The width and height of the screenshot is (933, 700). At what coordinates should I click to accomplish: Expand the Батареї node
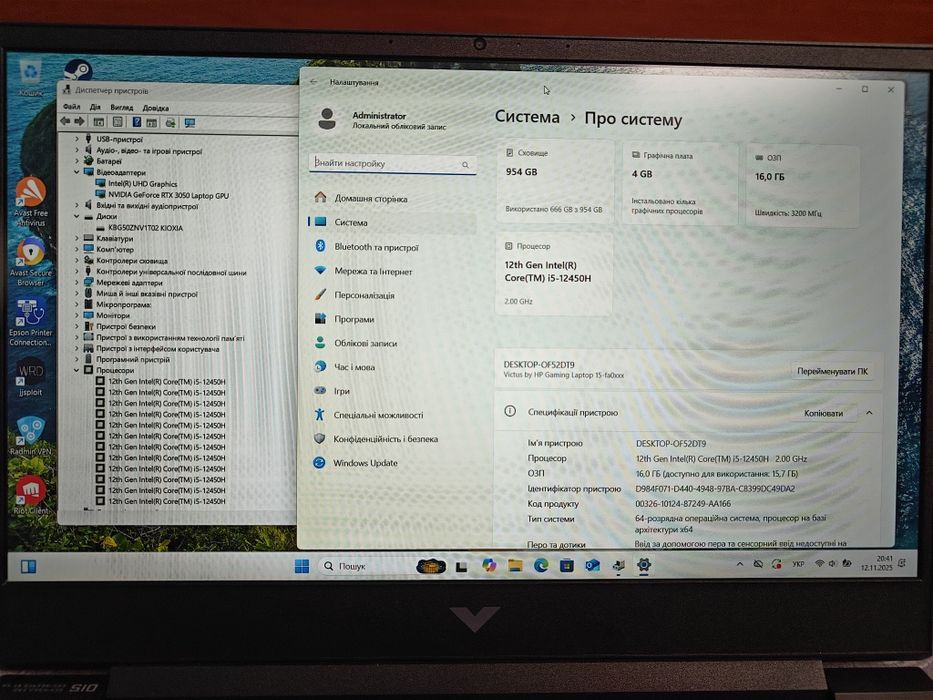click(x=77, y=161)
